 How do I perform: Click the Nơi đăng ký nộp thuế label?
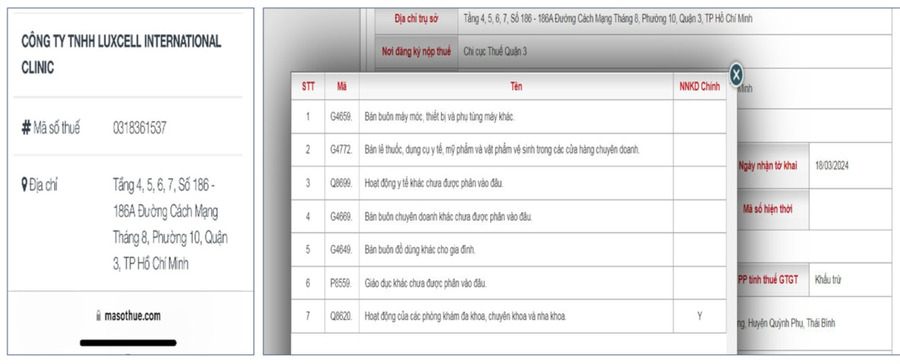[x=416, y=52]
